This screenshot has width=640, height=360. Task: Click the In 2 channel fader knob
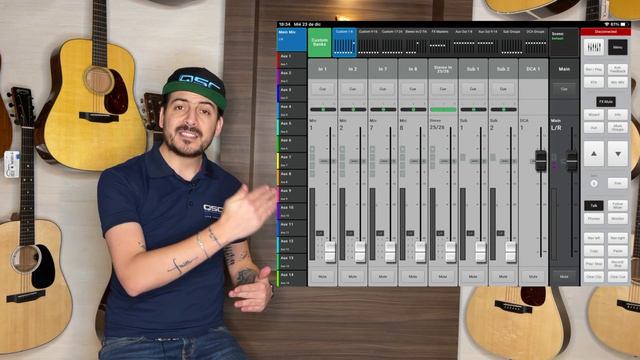coord(360,251)
